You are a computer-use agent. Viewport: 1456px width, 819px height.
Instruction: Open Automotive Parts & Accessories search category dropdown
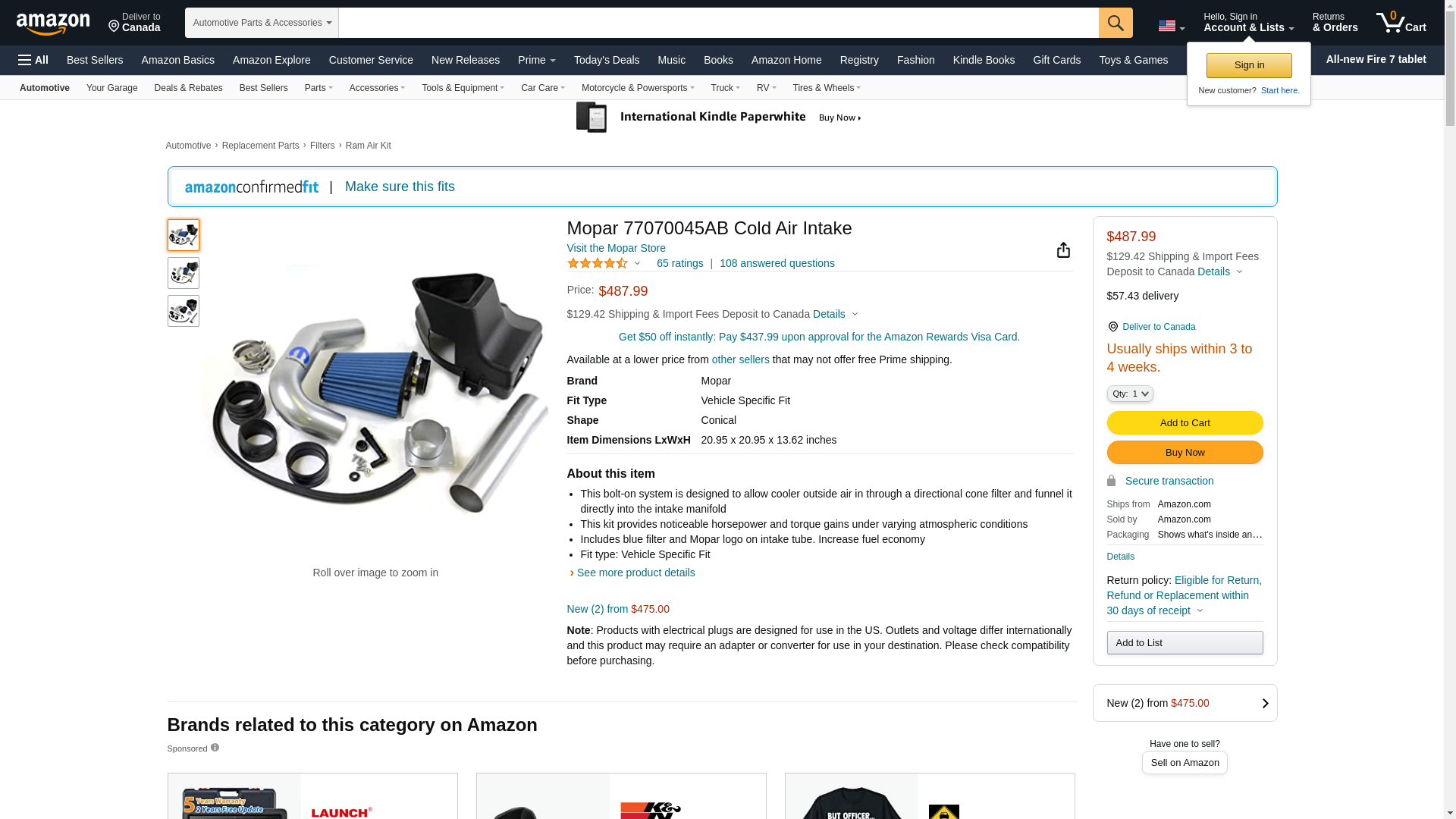point(262,23)
